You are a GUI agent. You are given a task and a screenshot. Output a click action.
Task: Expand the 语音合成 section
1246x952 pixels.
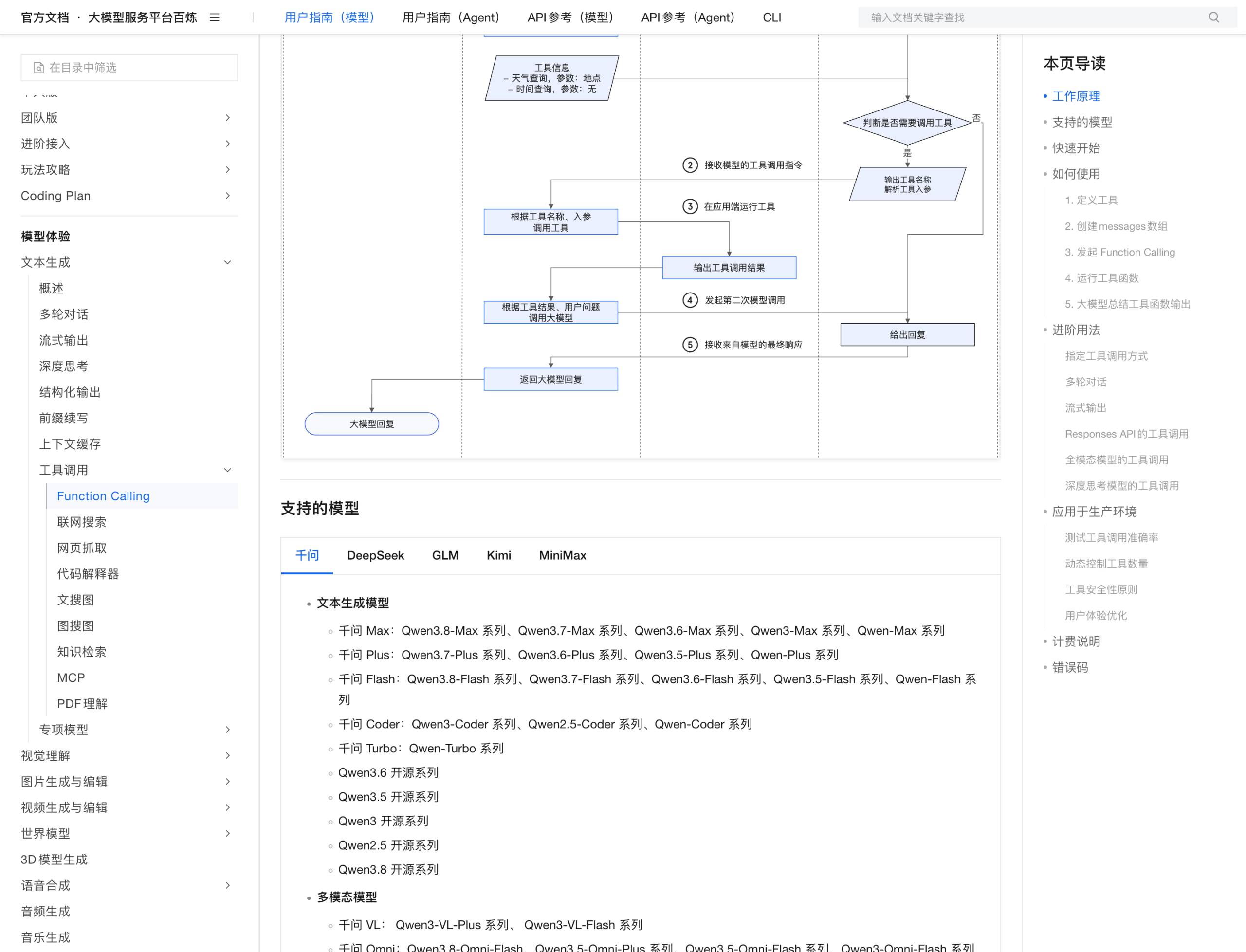tap(228, 885)
